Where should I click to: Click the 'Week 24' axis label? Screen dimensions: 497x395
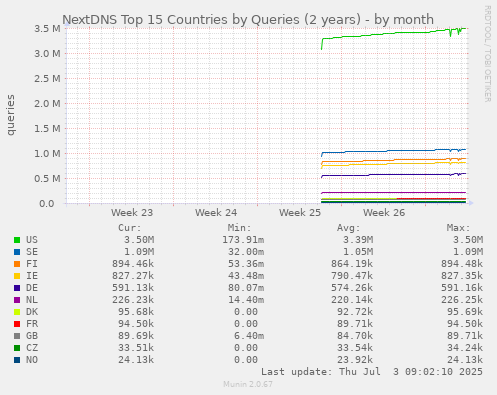pos(216,213)
